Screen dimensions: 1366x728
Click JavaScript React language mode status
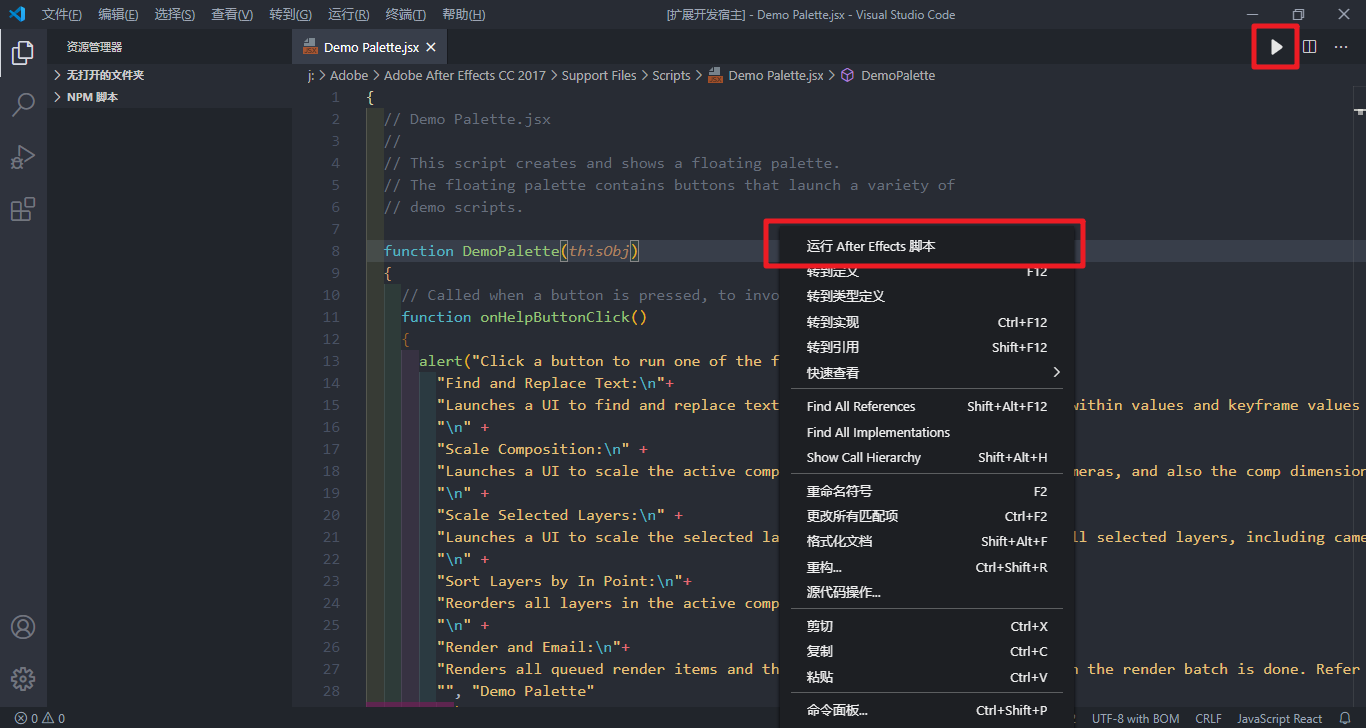1280,718
